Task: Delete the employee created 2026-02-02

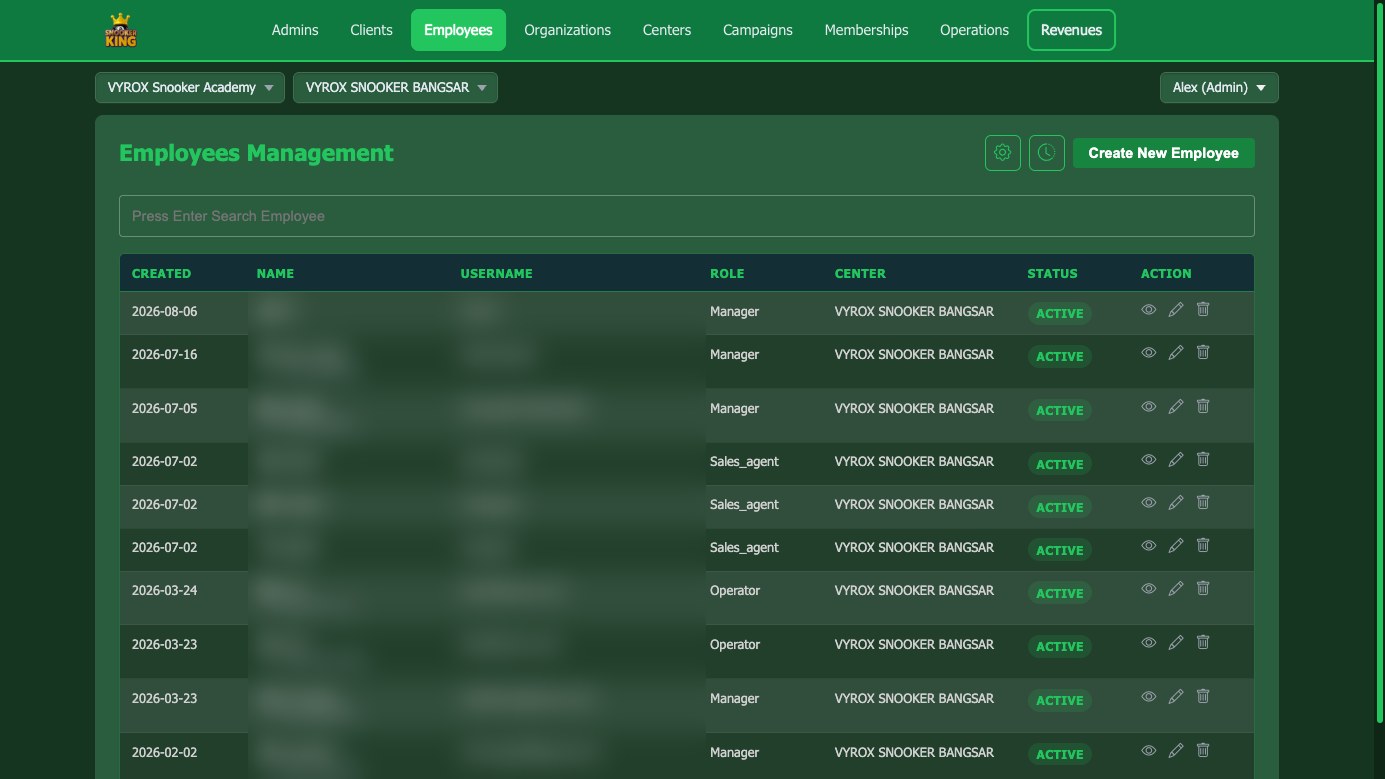Action: [x=1203, y=751]
